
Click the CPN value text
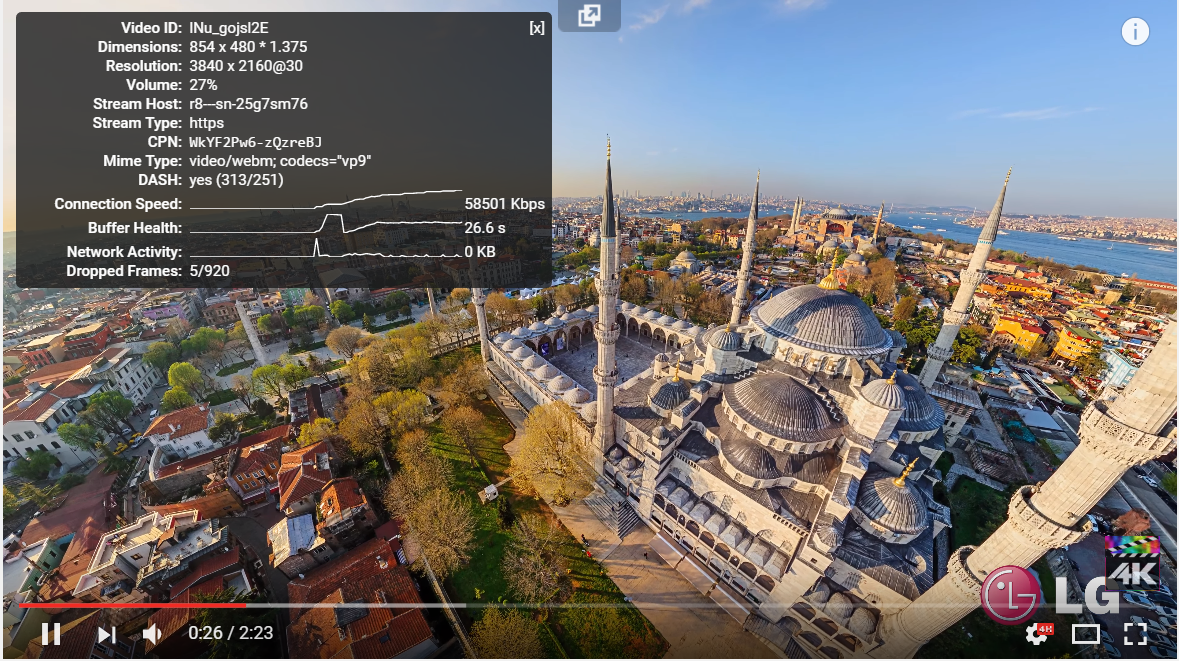[255, 142]
